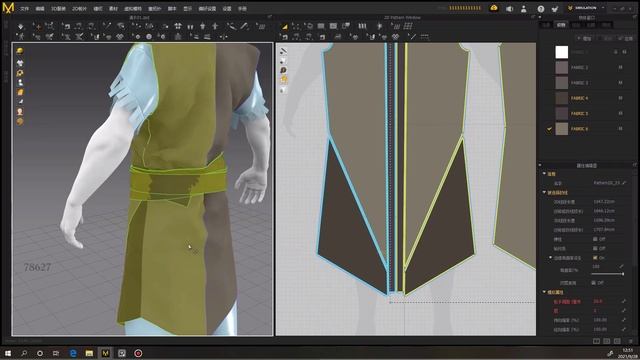Screen dimensions: 640x360
Task: Click the 增加 add button in fabric list
Action: (x=585, y=38)
